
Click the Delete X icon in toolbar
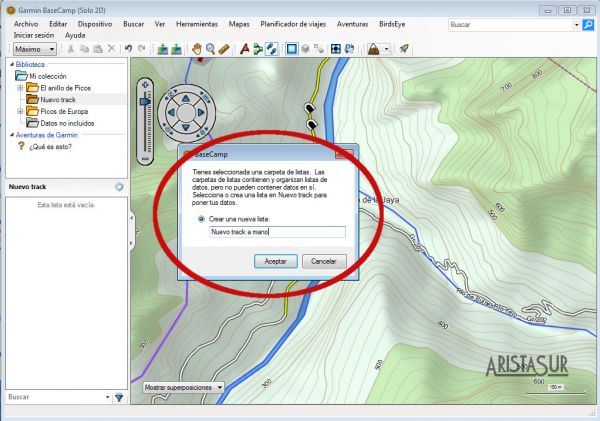111,49
